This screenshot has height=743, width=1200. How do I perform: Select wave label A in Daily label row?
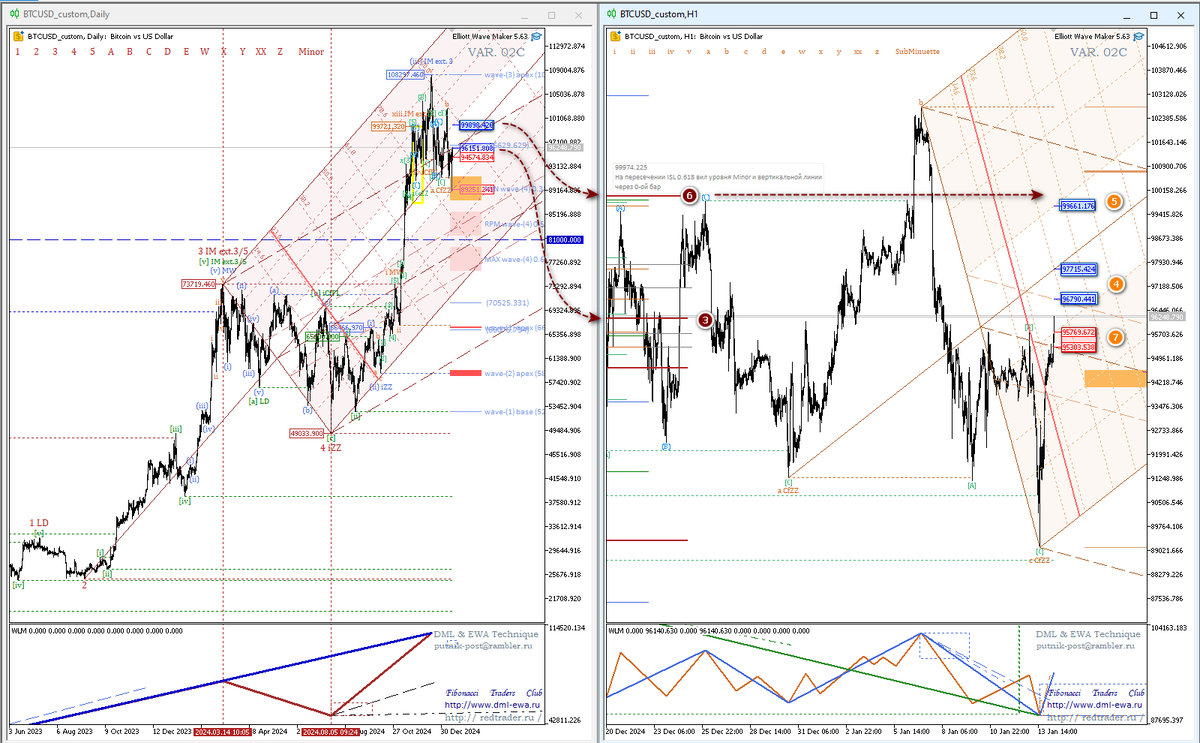(x=110, y=51)
